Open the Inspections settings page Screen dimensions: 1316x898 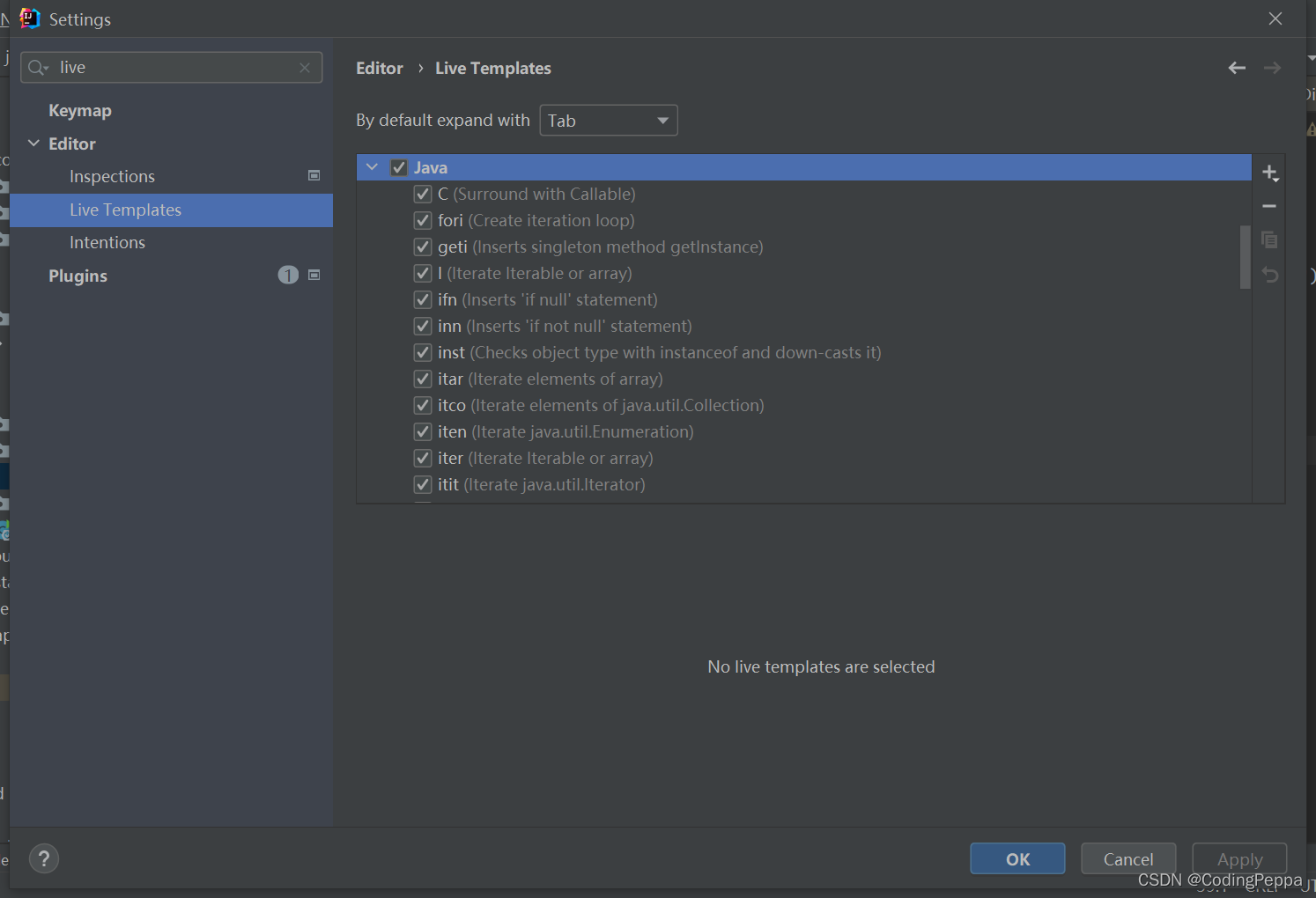[x=112, y=177]
